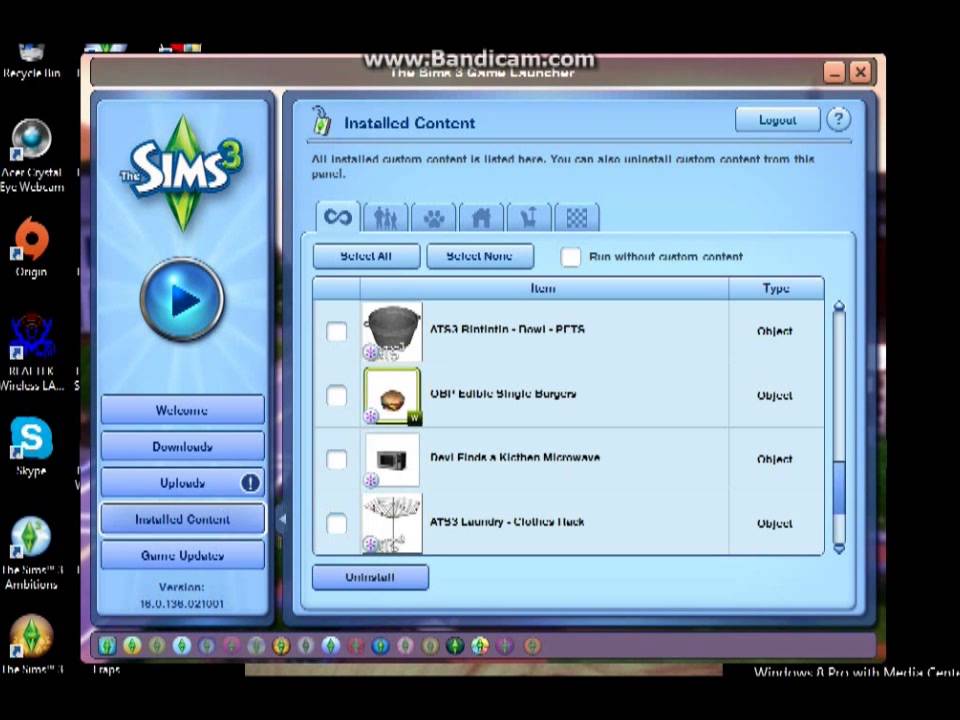Viewport: 960px width, 720px height.
Task: Show all content with the infinity tab
Action: [x=338, y=217]
